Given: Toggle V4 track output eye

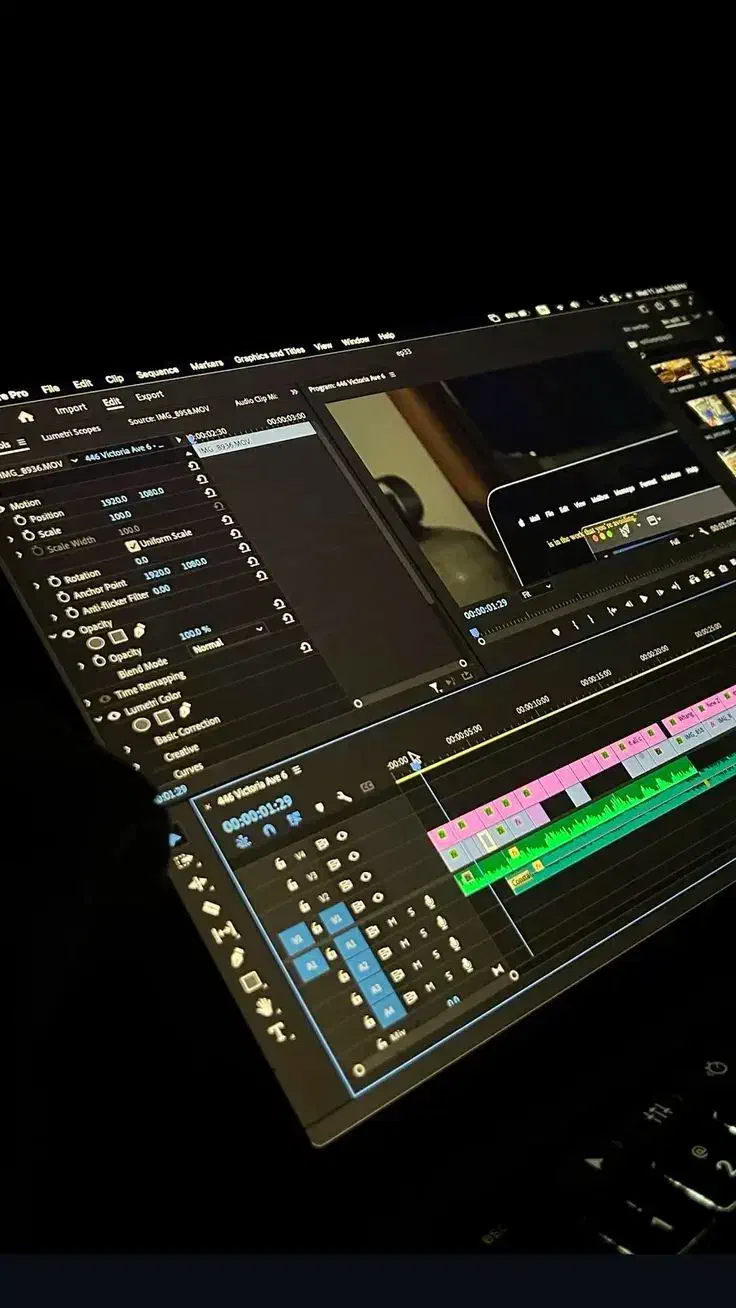Looking at the screenshot, I should 342,836.
